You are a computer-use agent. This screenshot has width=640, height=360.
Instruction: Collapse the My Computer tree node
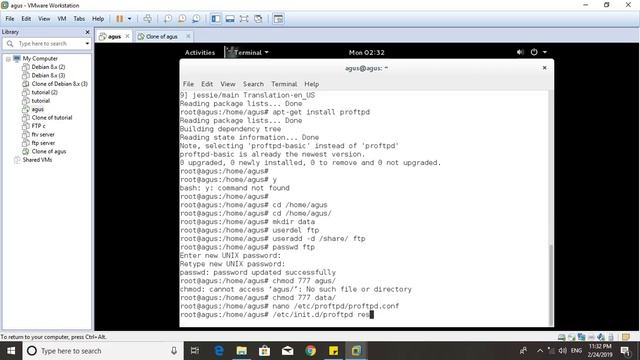tap(8, 59)
